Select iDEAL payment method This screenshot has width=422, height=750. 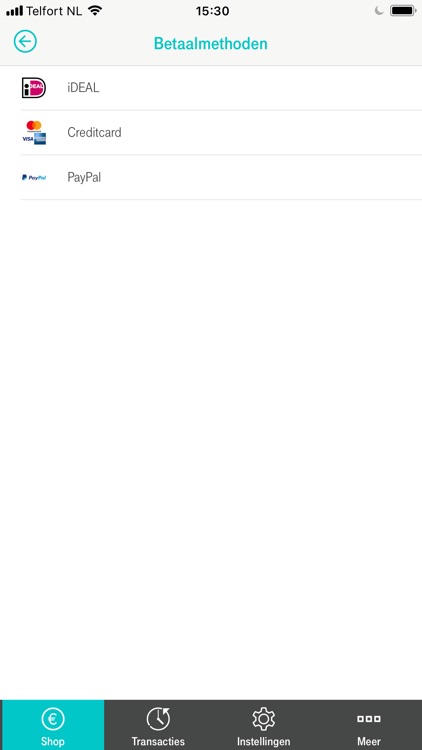[221, 88]
